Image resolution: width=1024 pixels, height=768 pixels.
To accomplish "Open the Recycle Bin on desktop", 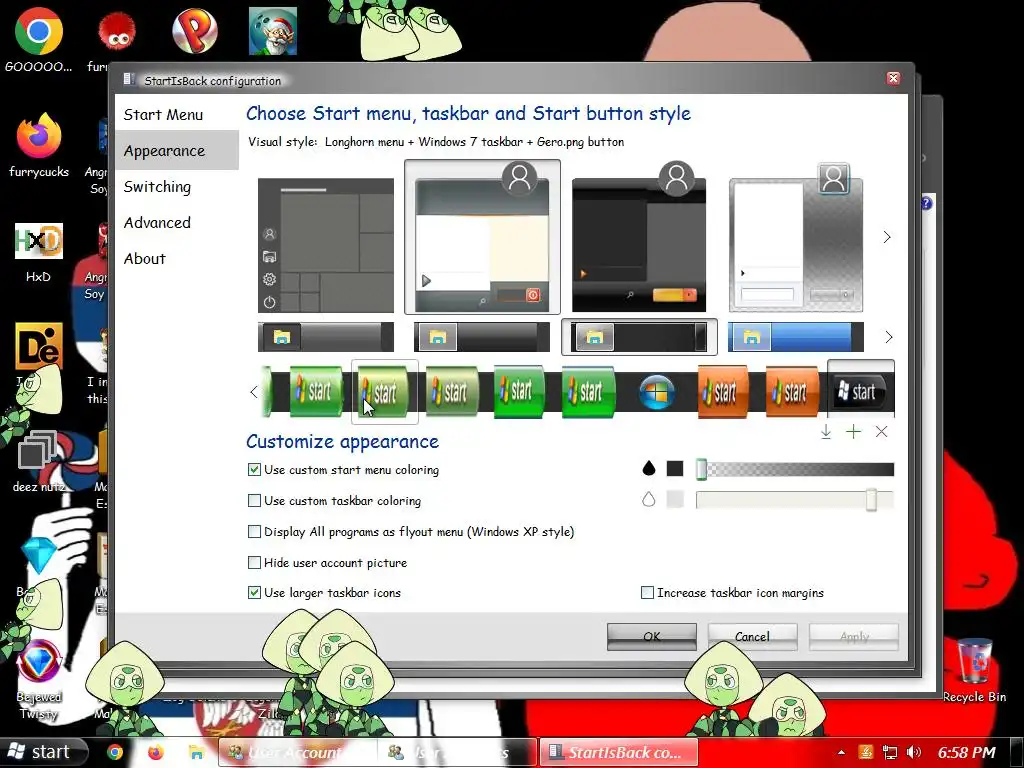I will pyautogui.click(x=974, y=671).
